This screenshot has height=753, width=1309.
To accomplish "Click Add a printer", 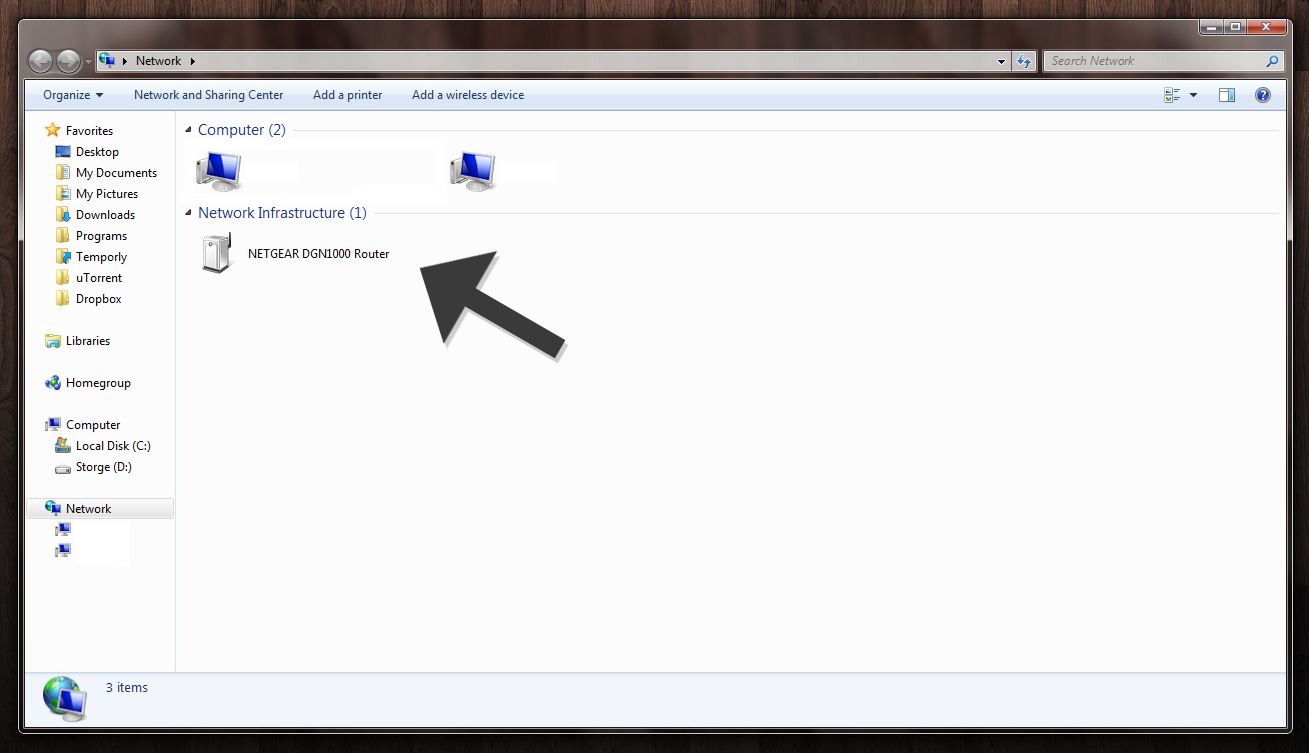I will (x=347, y=95).
